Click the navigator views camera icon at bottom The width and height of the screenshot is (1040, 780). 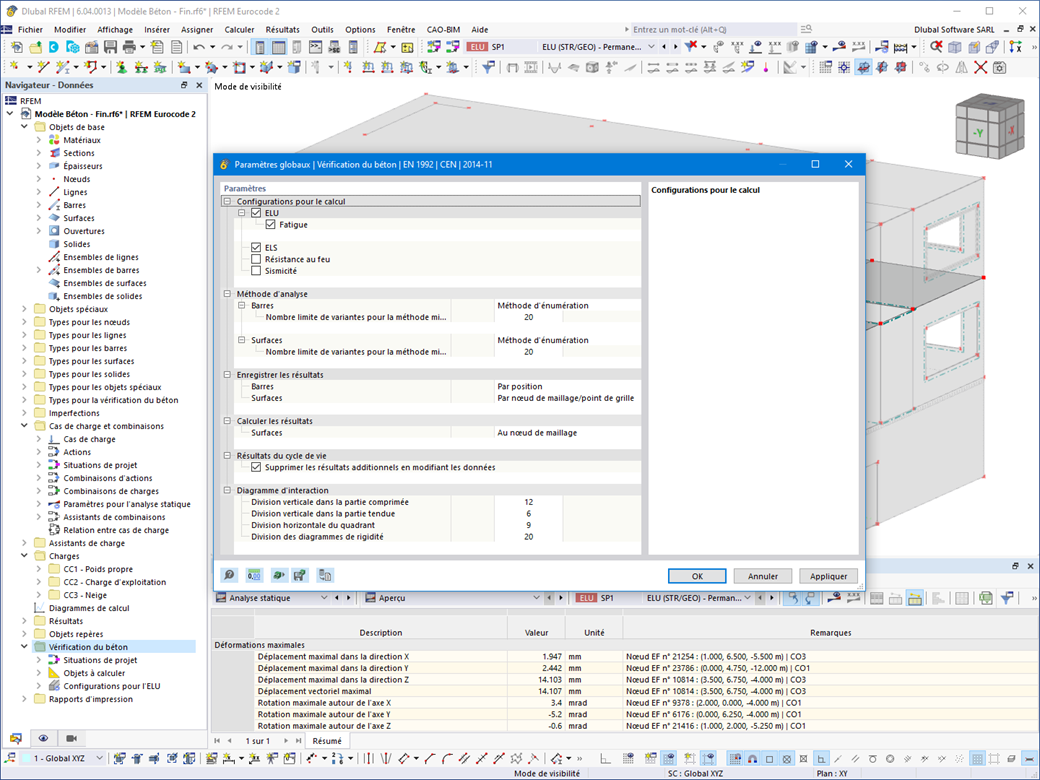tap(72, 738)
